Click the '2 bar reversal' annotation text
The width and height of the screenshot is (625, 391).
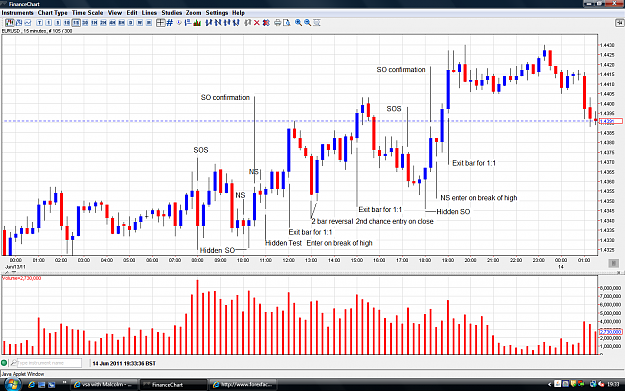tap(332, 221)
